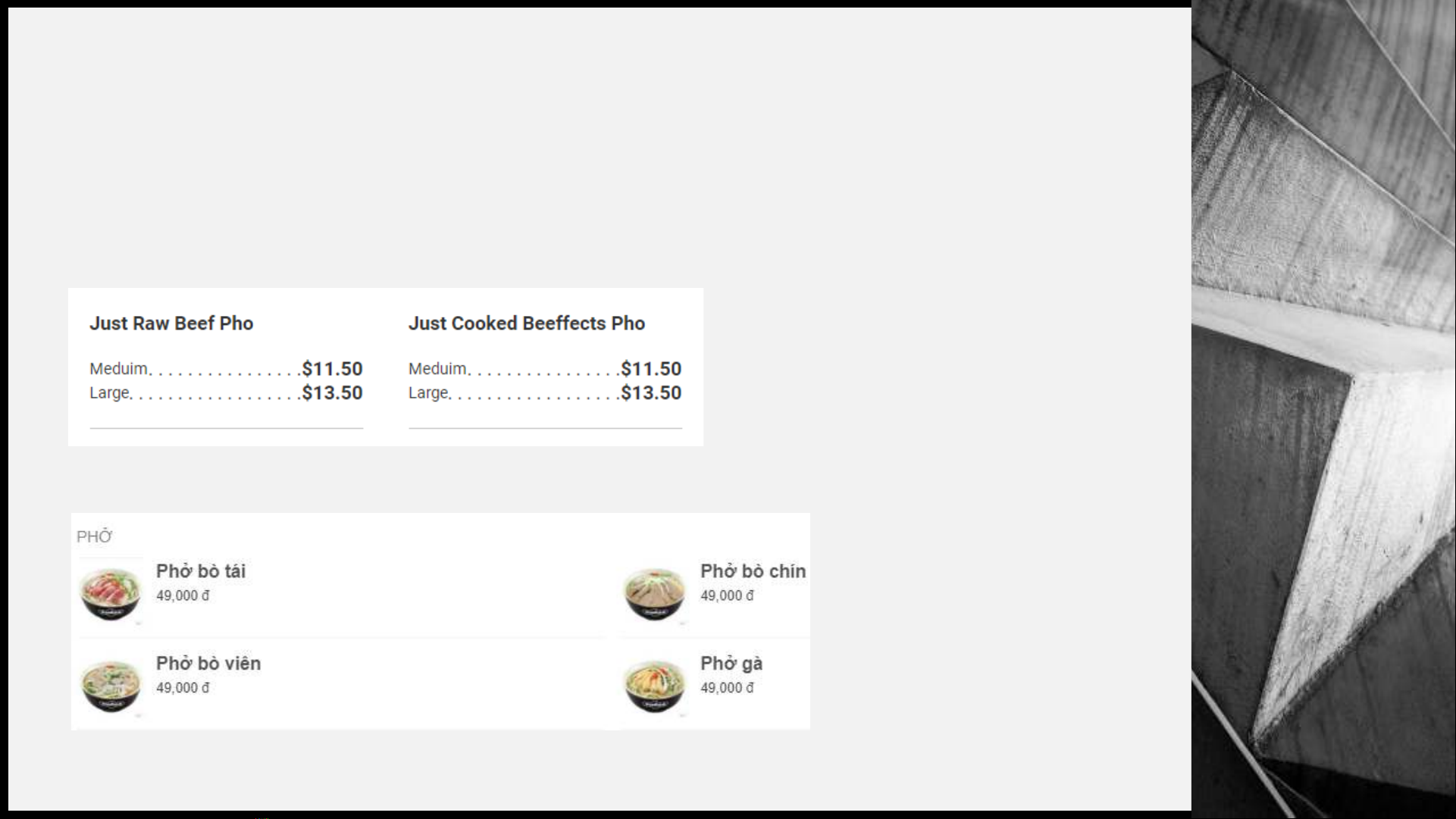Choose Meduim $11.50 for Cooked Beeffects Pho

click(x=545, y=369)
